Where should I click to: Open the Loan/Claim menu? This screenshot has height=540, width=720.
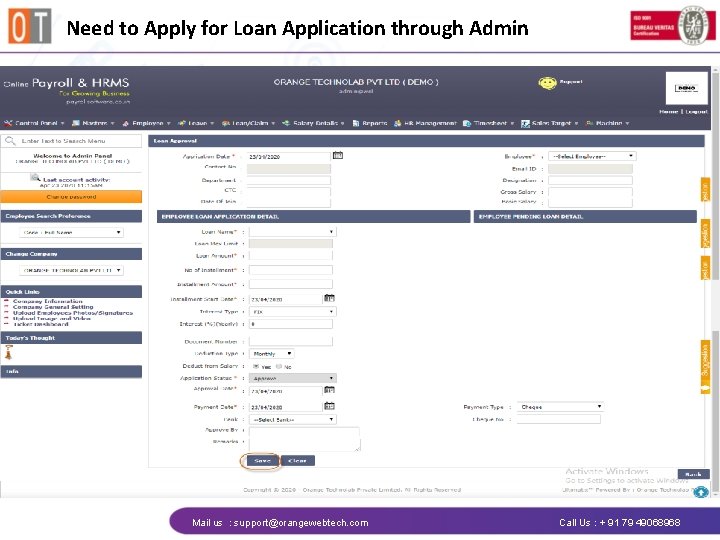tap(250, 123)
